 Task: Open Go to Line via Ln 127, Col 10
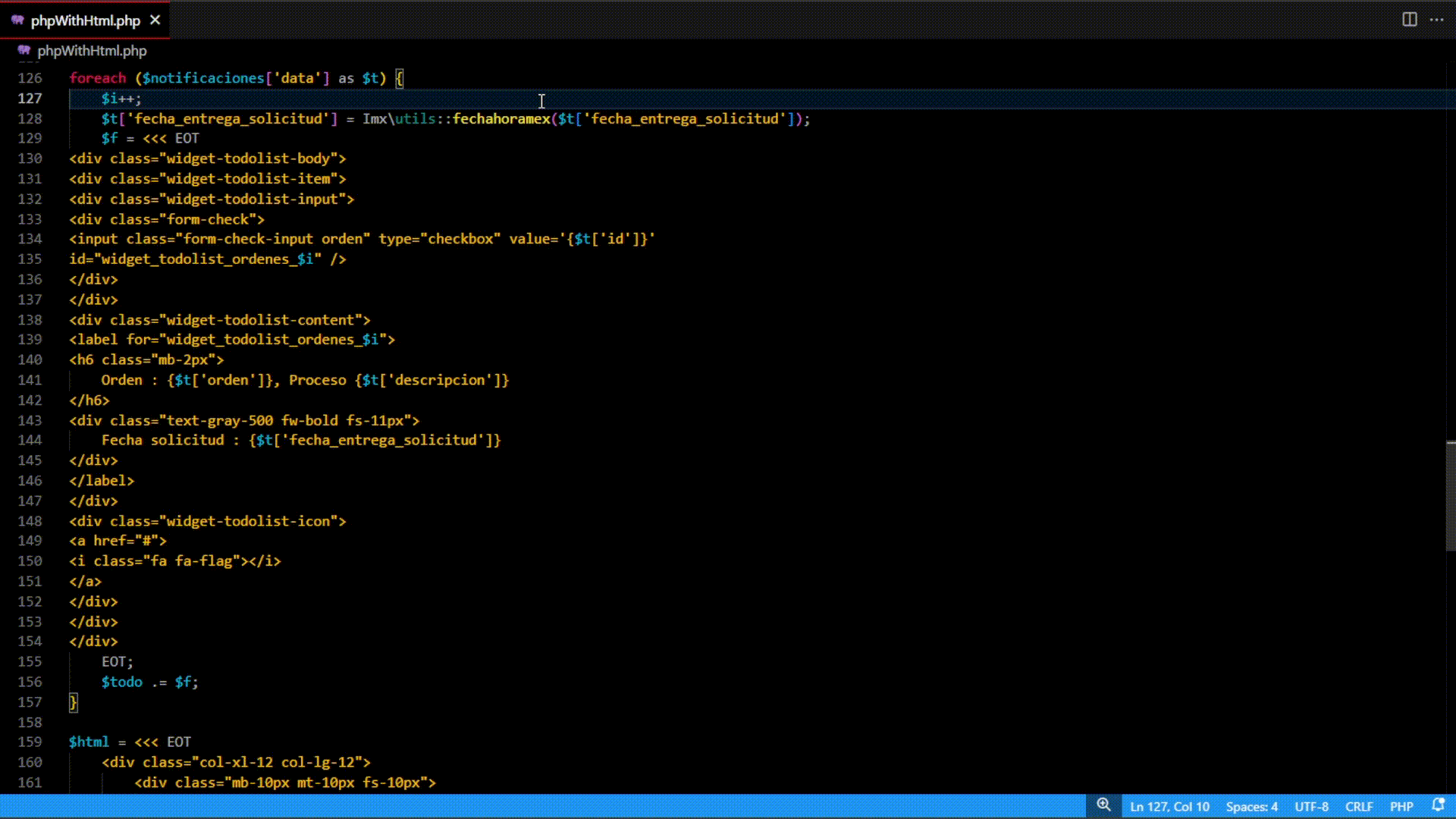(1169, 806)
